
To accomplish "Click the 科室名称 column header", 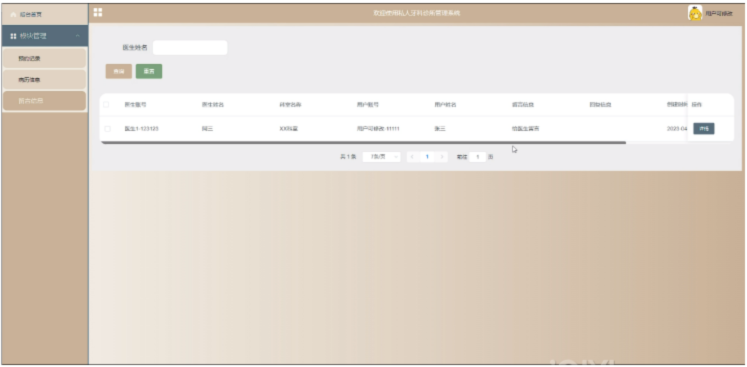I will [290, 105].
